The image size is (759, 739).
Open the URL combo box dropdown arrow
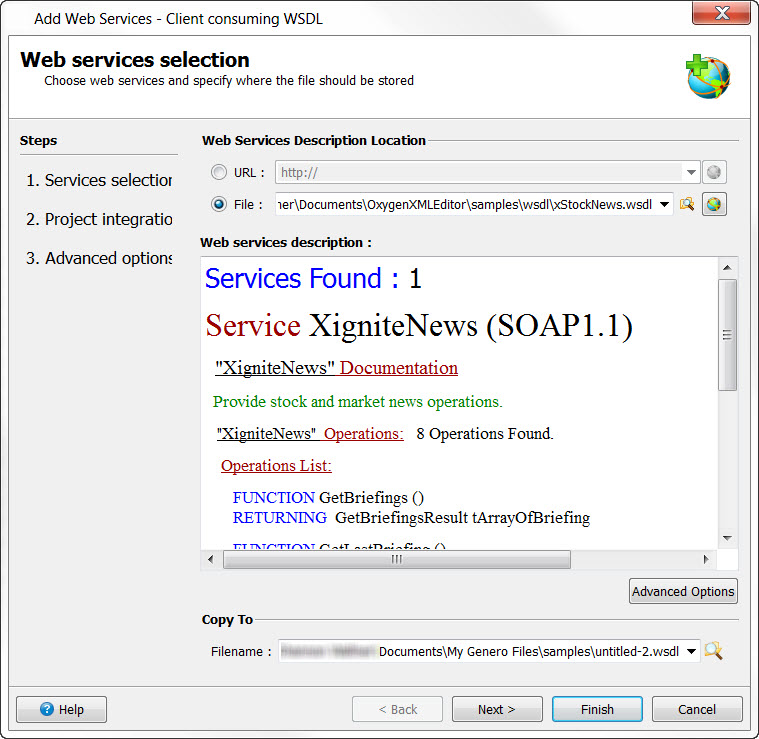click(x=691, y=172)
